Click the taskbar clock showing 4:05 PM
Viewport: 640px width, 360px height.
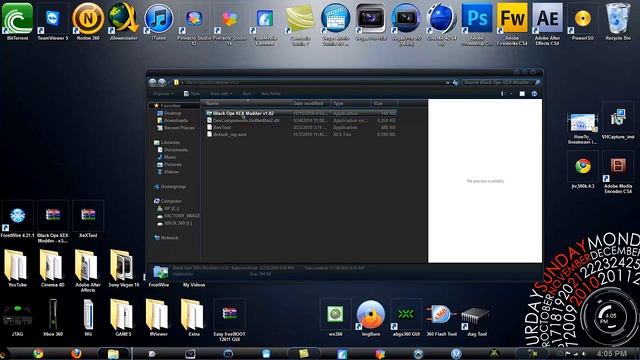(x=611, y=353)
